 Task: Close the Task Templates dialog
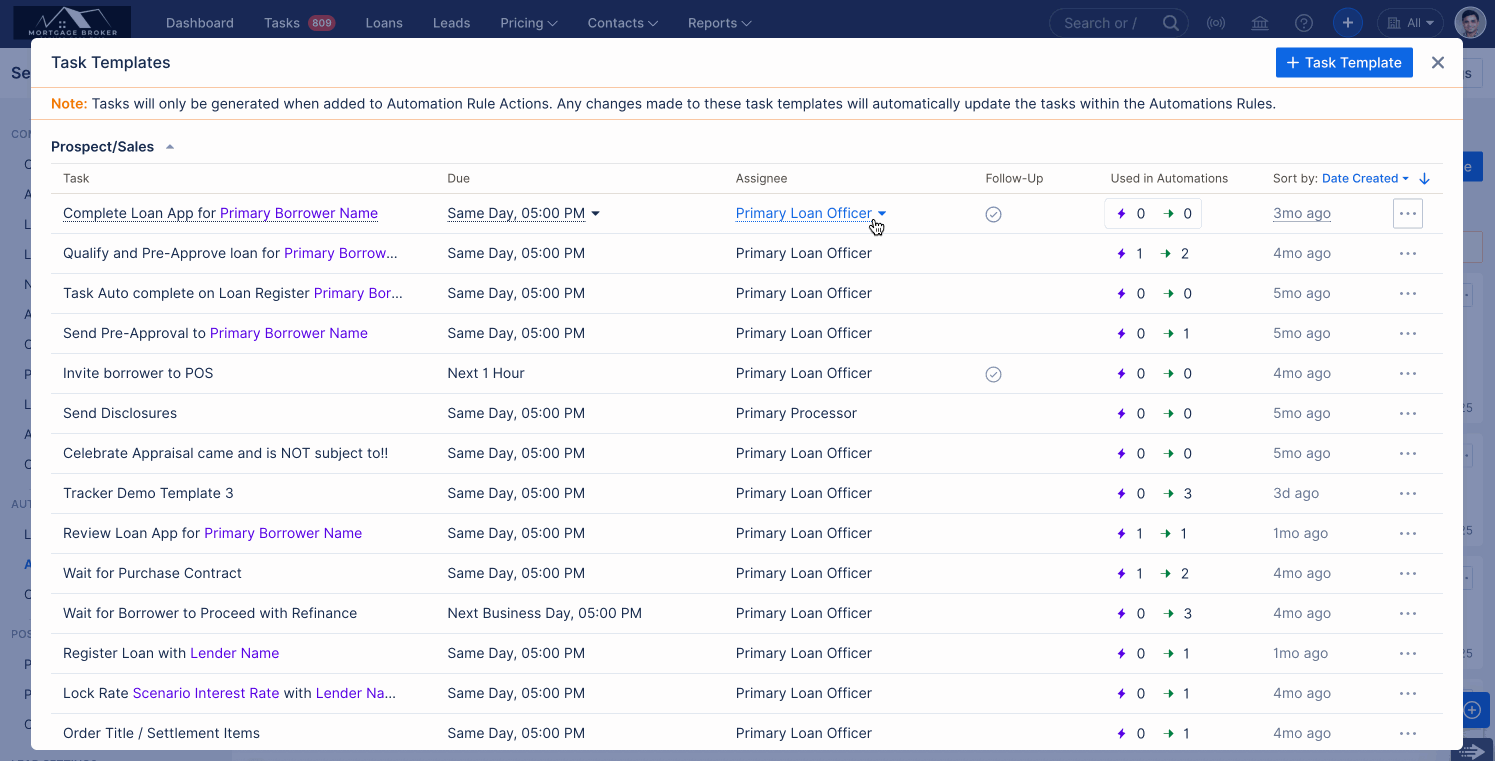click(x=1438, y=62)
